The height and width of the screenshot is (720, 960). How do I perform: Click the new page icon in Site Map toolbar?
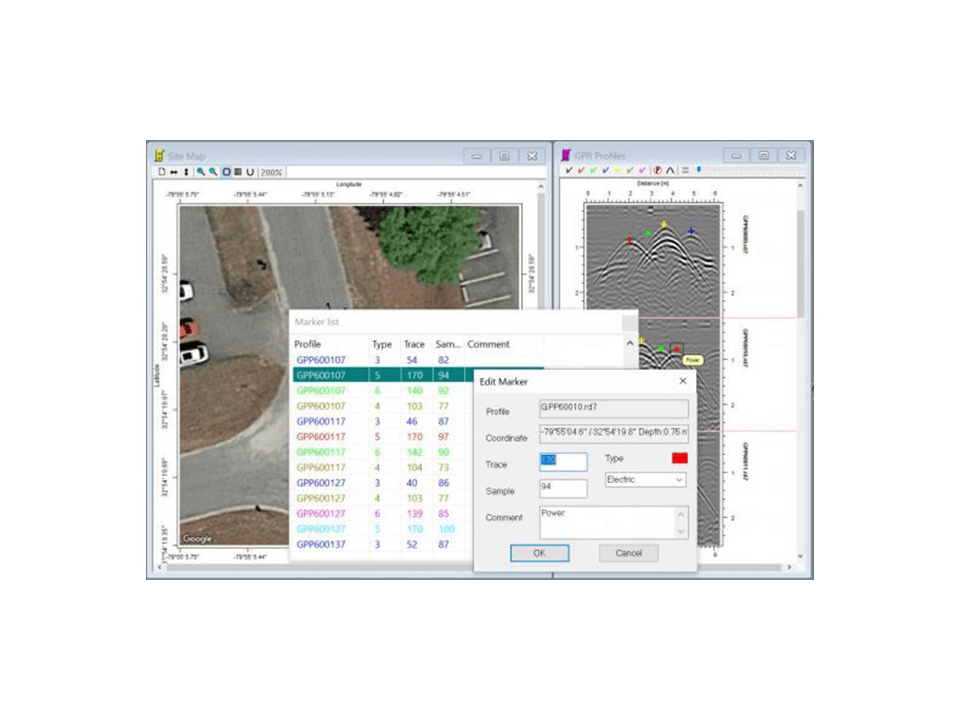[x=162, y=172]
